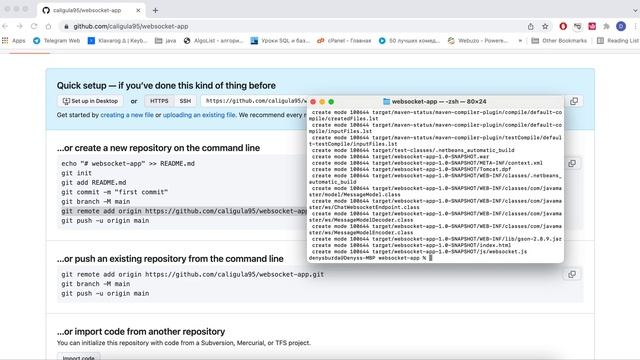The image size is (640, 360).
Task: Open the profile avatar D
Action: coord(621,26)
